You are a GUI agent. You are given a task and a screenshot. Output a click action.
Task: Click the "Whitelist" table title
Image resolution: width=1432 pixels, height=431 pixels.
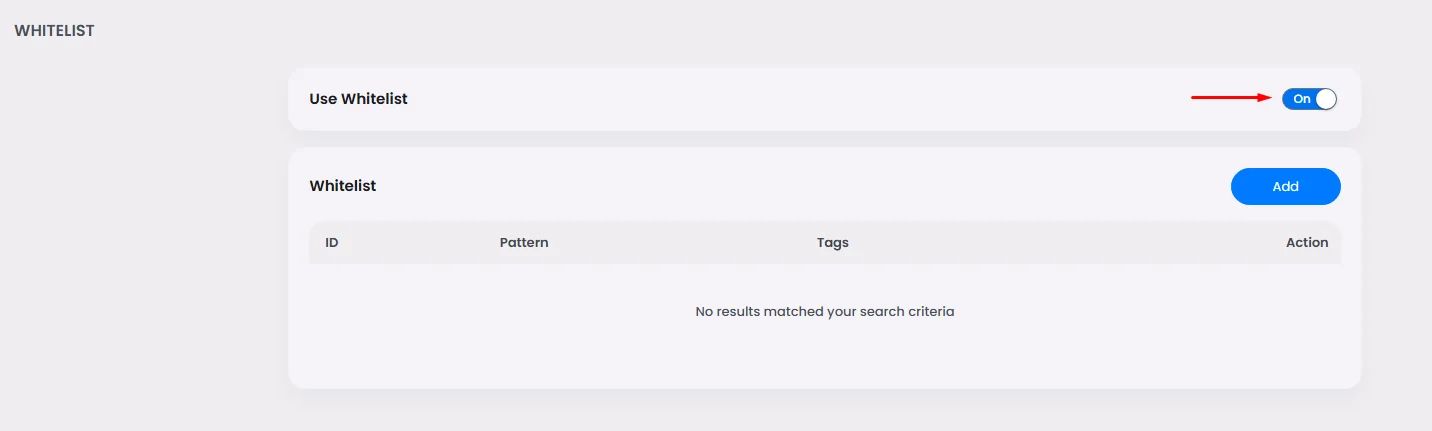(x=343, y=186)
